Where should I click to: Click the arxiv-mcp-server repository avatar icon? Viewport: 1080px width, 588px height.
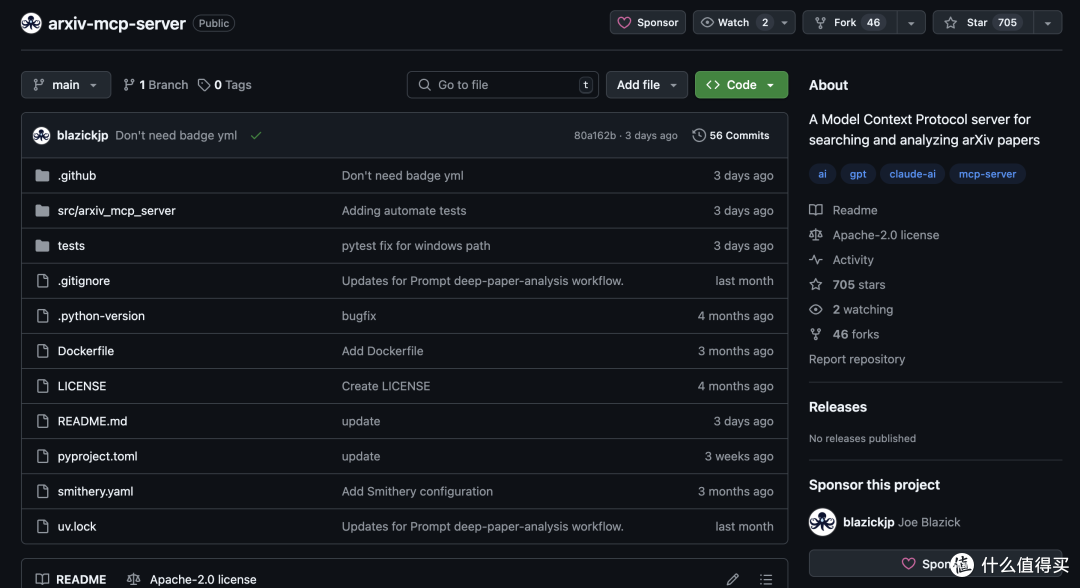[31, 23]
